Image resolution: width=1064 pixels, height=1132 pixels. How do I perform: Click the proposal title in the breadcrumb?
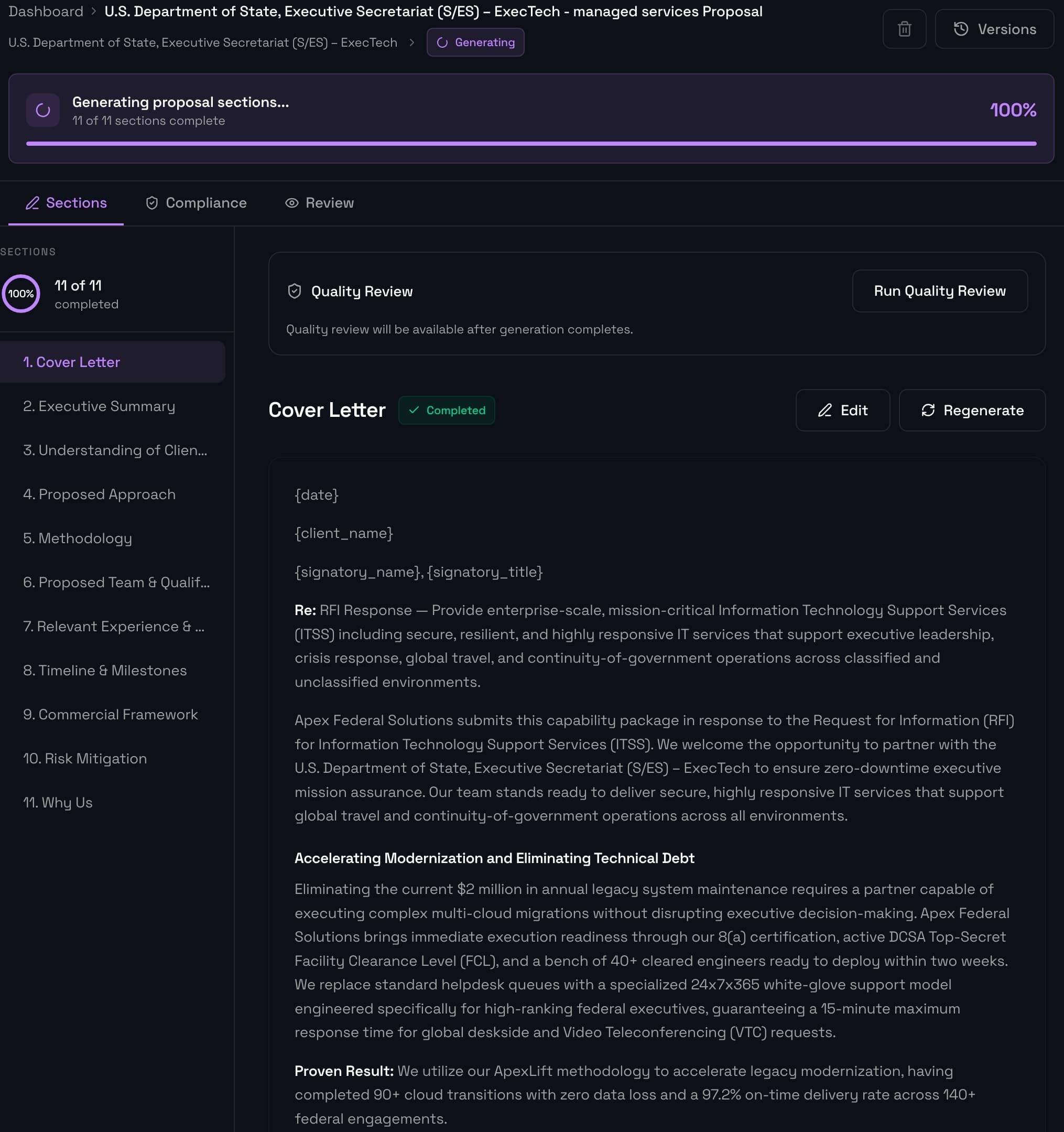tap(433, 12)
